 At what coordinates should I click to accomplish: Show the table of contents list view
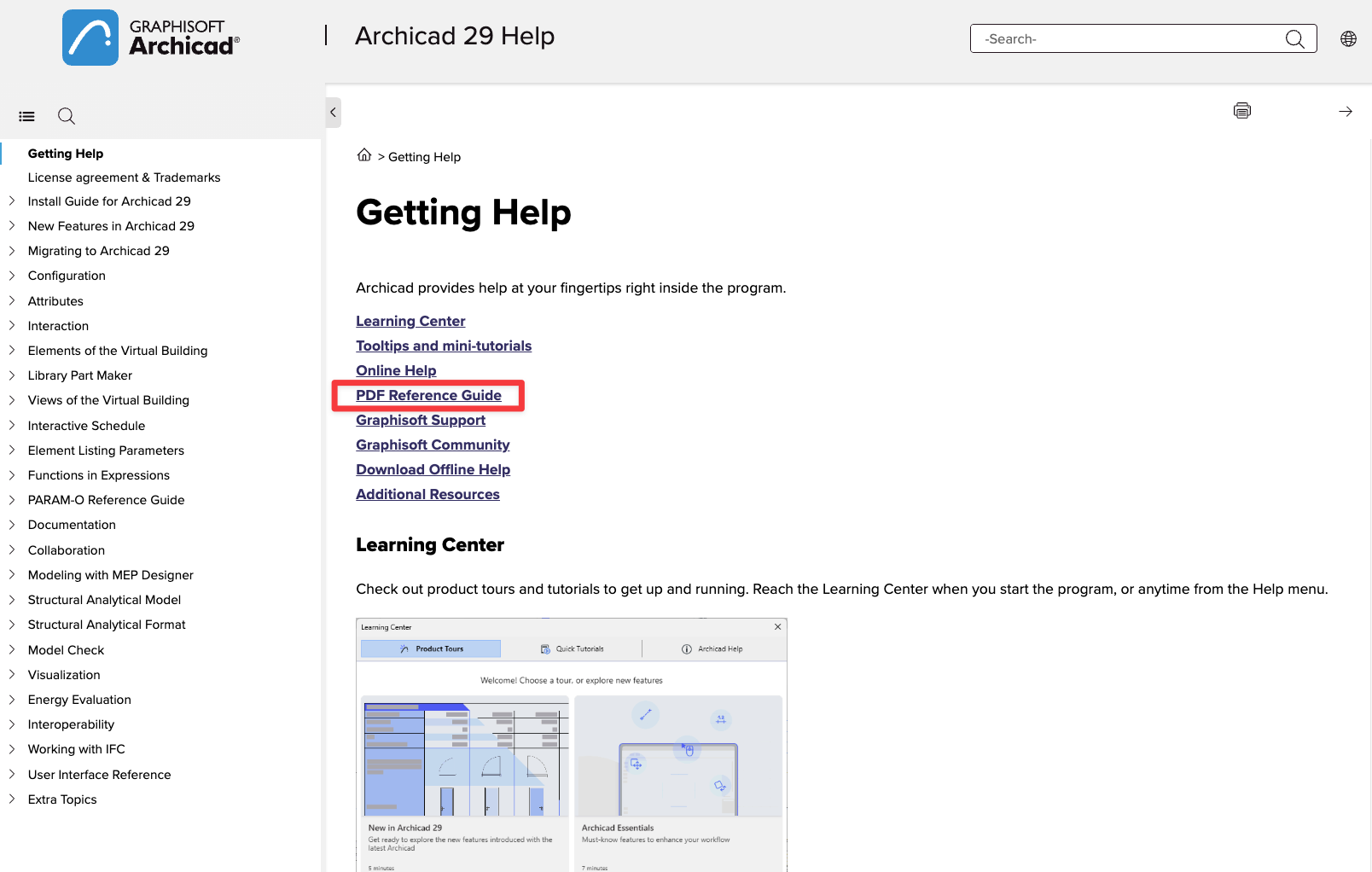(x=27, y=116)
